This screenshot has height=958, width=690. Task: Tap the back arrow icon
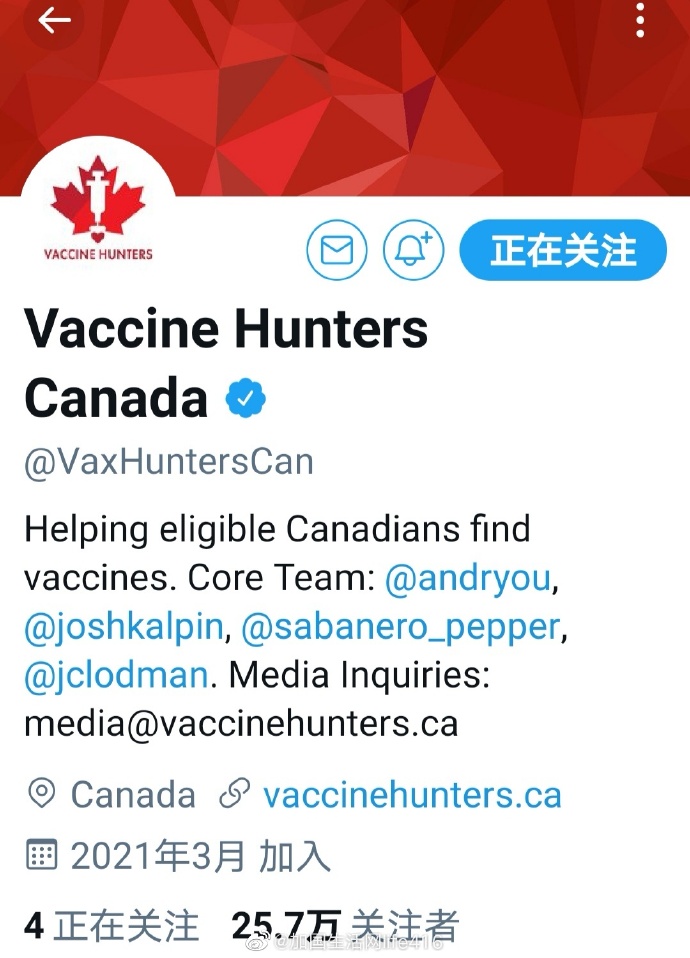54,21
